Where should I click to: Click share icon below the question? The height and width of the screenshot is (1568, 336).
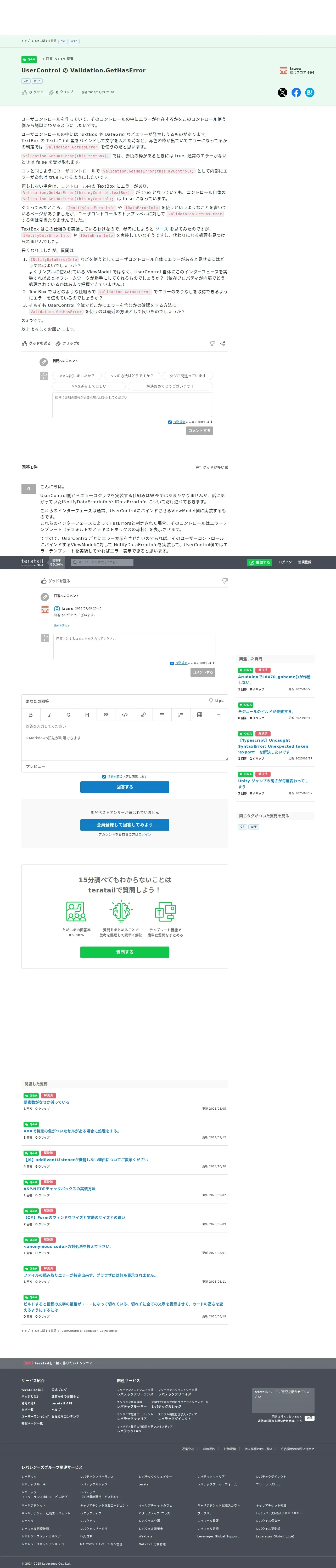click(223, 343)
